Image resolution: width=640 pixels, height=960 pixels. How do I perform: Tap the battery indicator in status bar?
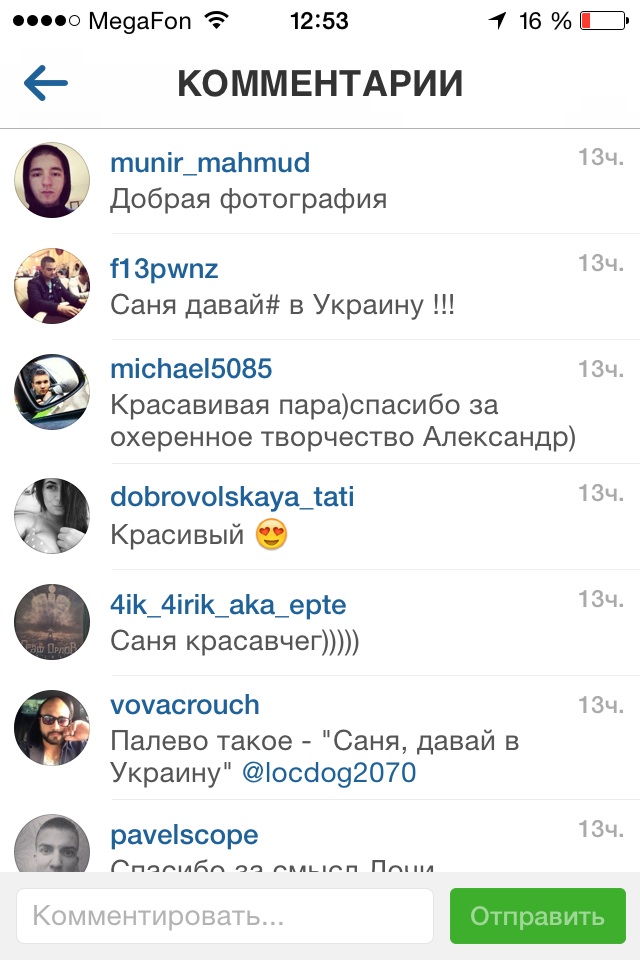604,21
